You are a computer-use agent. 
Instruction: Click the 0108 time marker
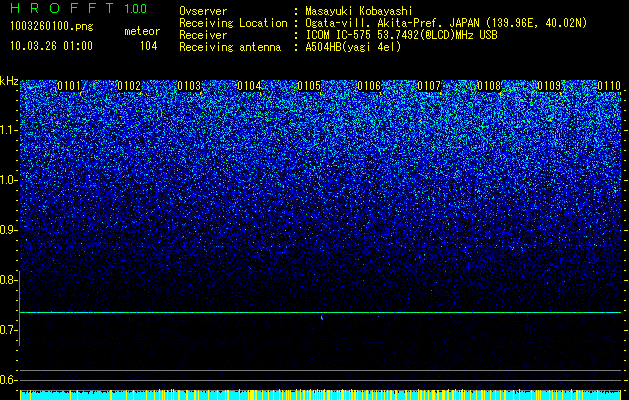click(x=489, y=86)
